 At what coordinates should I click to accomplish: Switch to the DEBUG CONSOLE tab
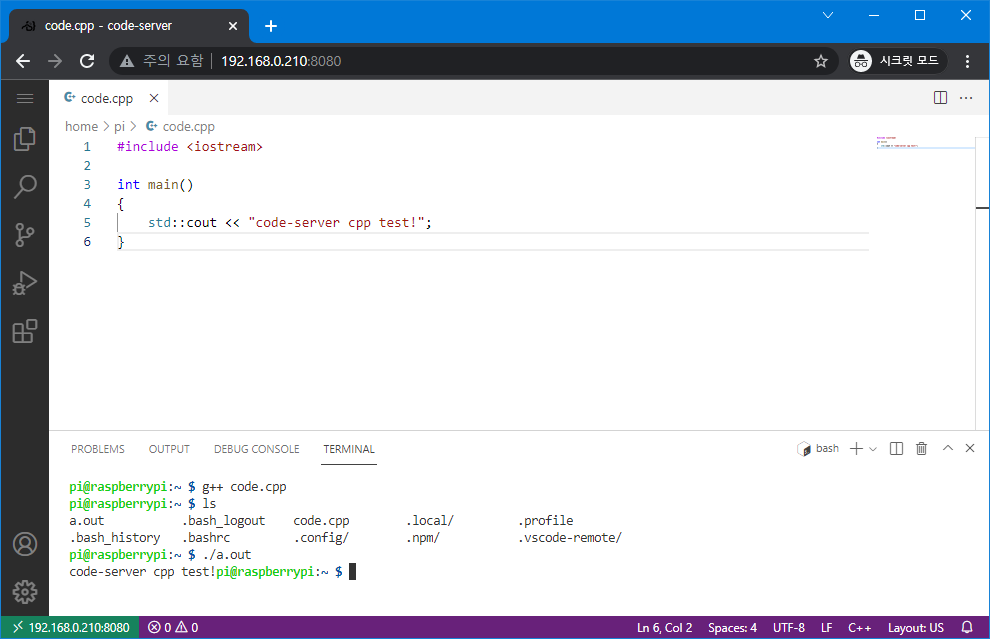pyautogui.click(x=256, y=449)
